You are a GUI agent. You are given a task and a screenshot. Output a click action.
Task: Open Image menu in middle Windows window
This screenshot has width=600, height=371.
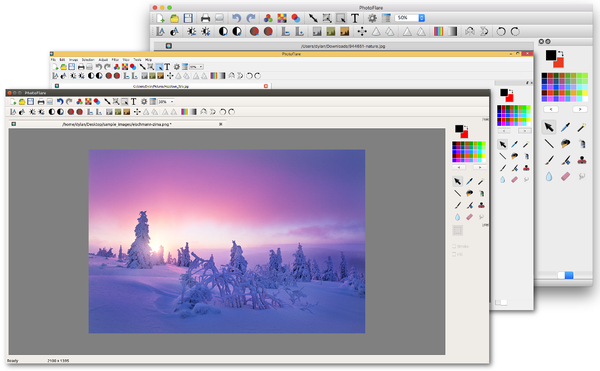[x=73, y=60]
